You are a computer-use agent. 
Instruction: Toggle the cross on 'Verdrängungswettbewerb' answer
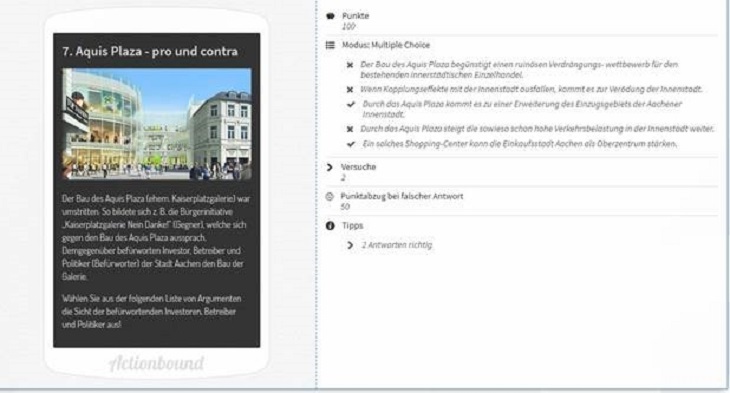(350, 65)
